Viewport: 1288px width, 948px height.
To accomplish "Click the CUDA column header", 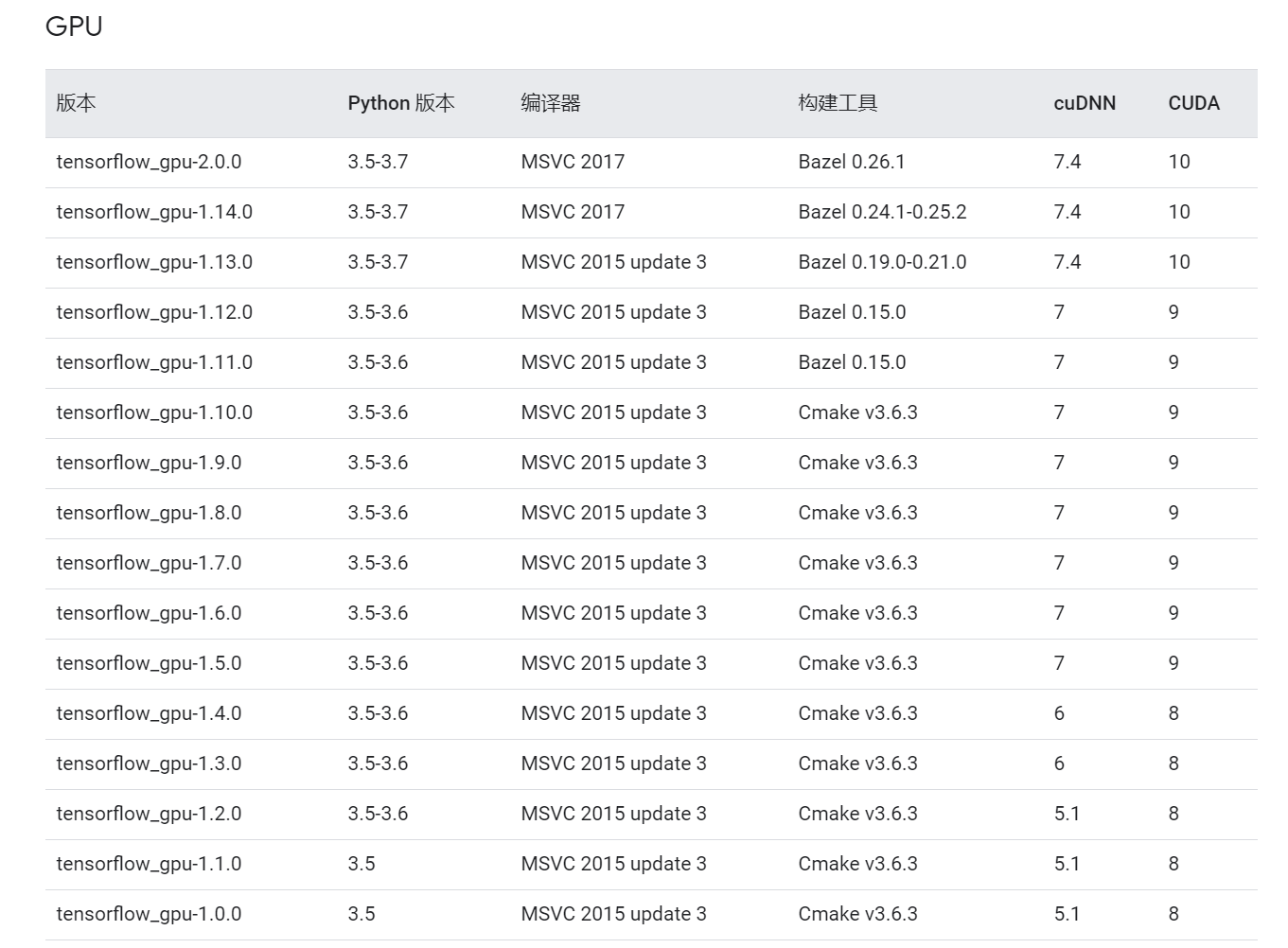I will pyautogui.click(x=1193, y=103).
